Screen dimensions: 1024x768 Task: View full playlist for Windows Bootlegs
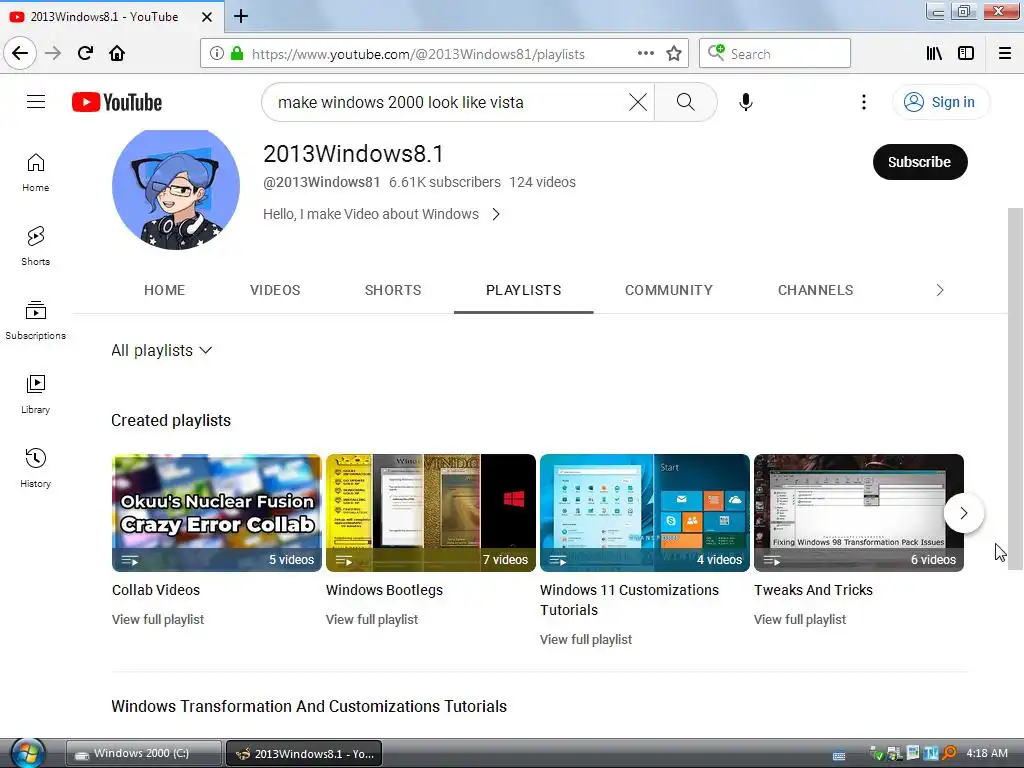(x=372, y=619)
